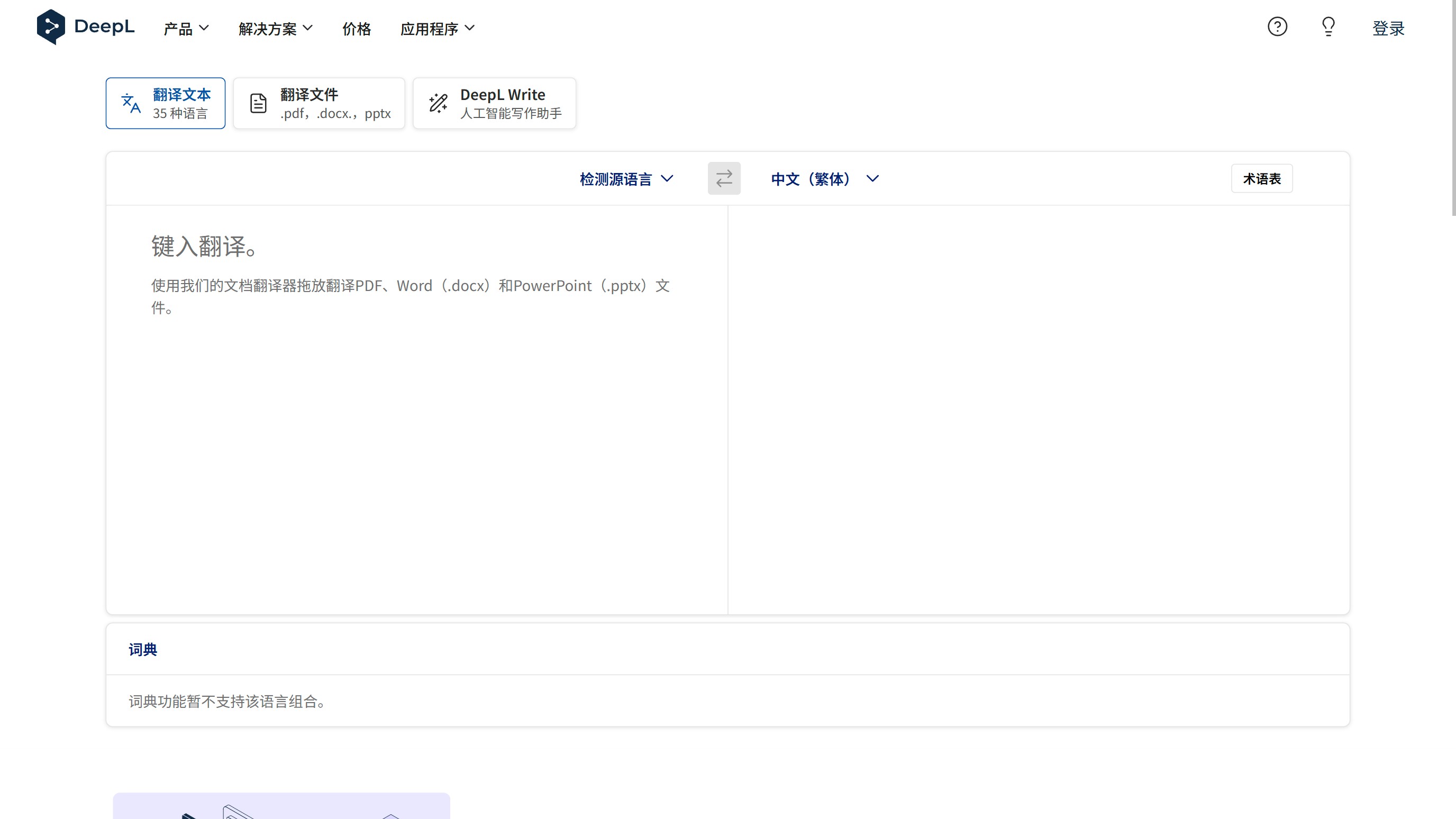The height and width of the screenshot is (819, 1456).
Task: Open the 检测源语言 source language dropdown
Action: click(x=626, y=179)
